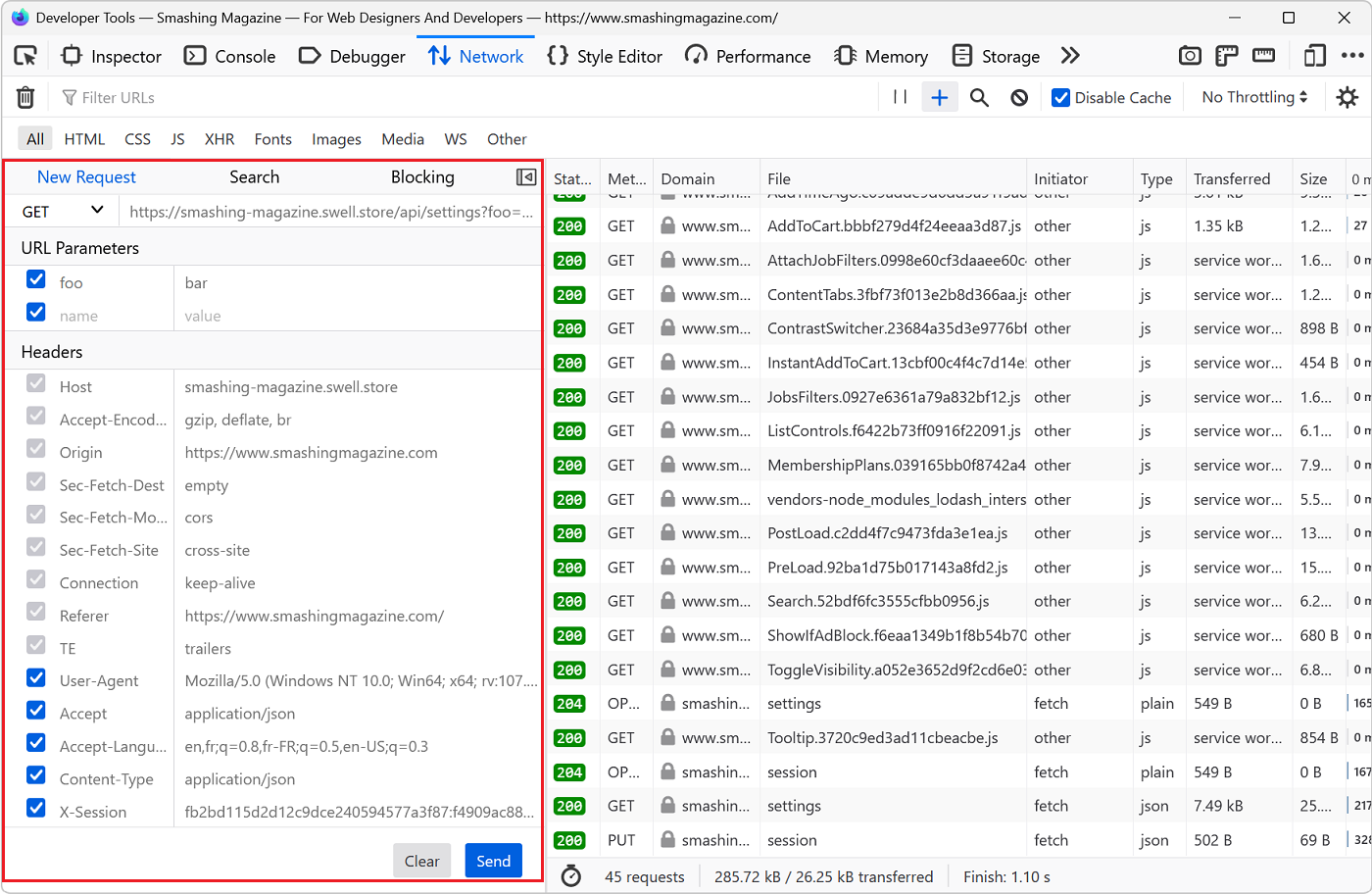Clear requests with the trash icon
The width and height of the screenshot is (1372, 894).
pyautogui.click(x=25, y=97)
